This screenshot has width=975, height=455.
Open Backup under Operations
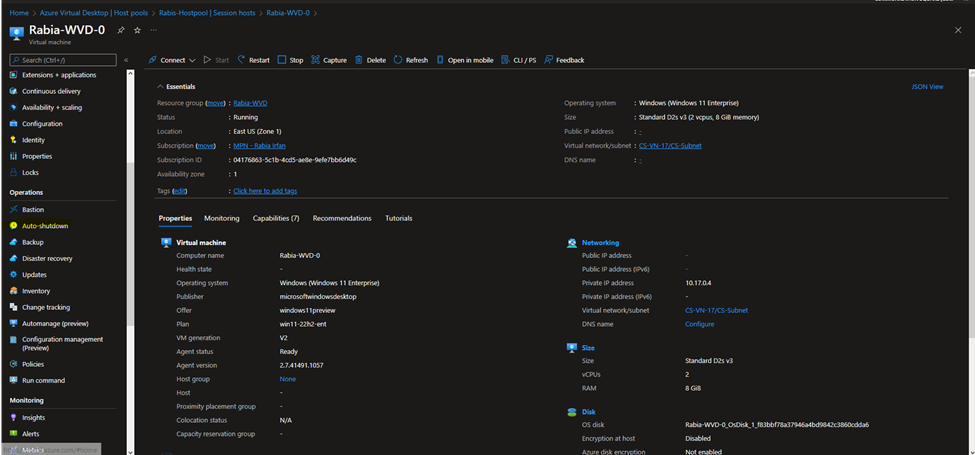point(33,242)
